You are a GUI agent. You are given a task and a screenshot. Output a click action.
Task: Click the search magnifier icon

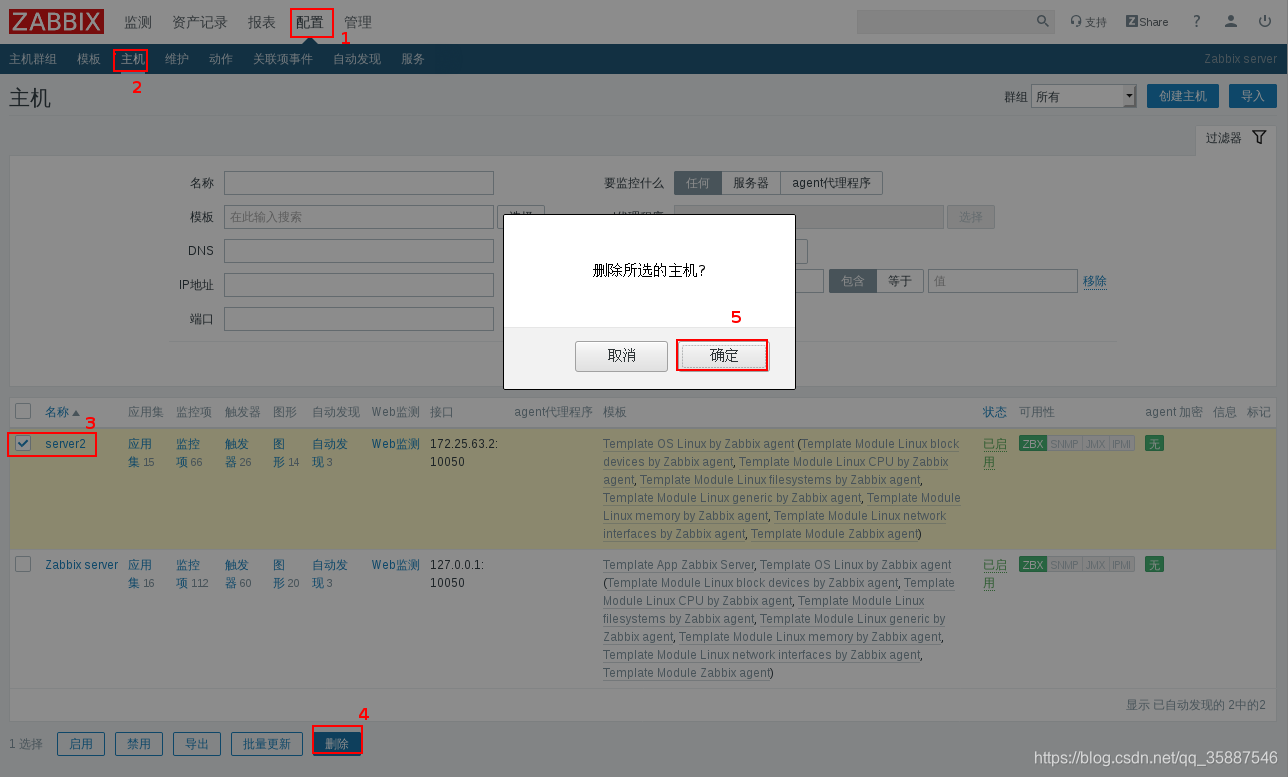[x=1043, y=21]
